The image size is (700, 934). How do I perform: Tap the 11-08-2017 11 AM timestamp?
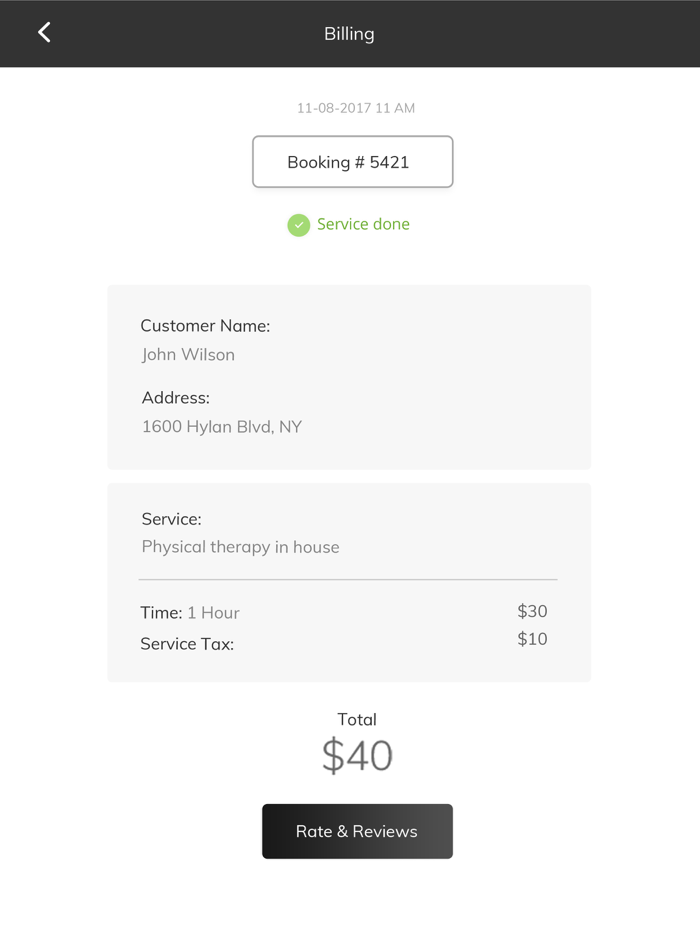(x=356, y=108)
